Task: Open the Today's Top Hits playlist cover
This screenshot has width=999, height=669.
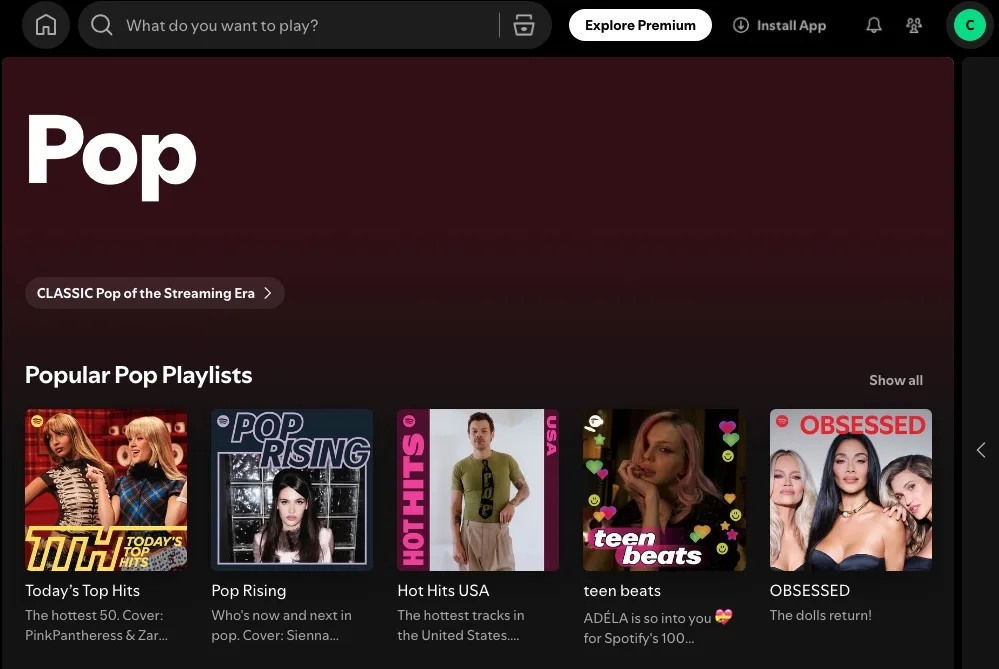Action: tap(106, 490)
